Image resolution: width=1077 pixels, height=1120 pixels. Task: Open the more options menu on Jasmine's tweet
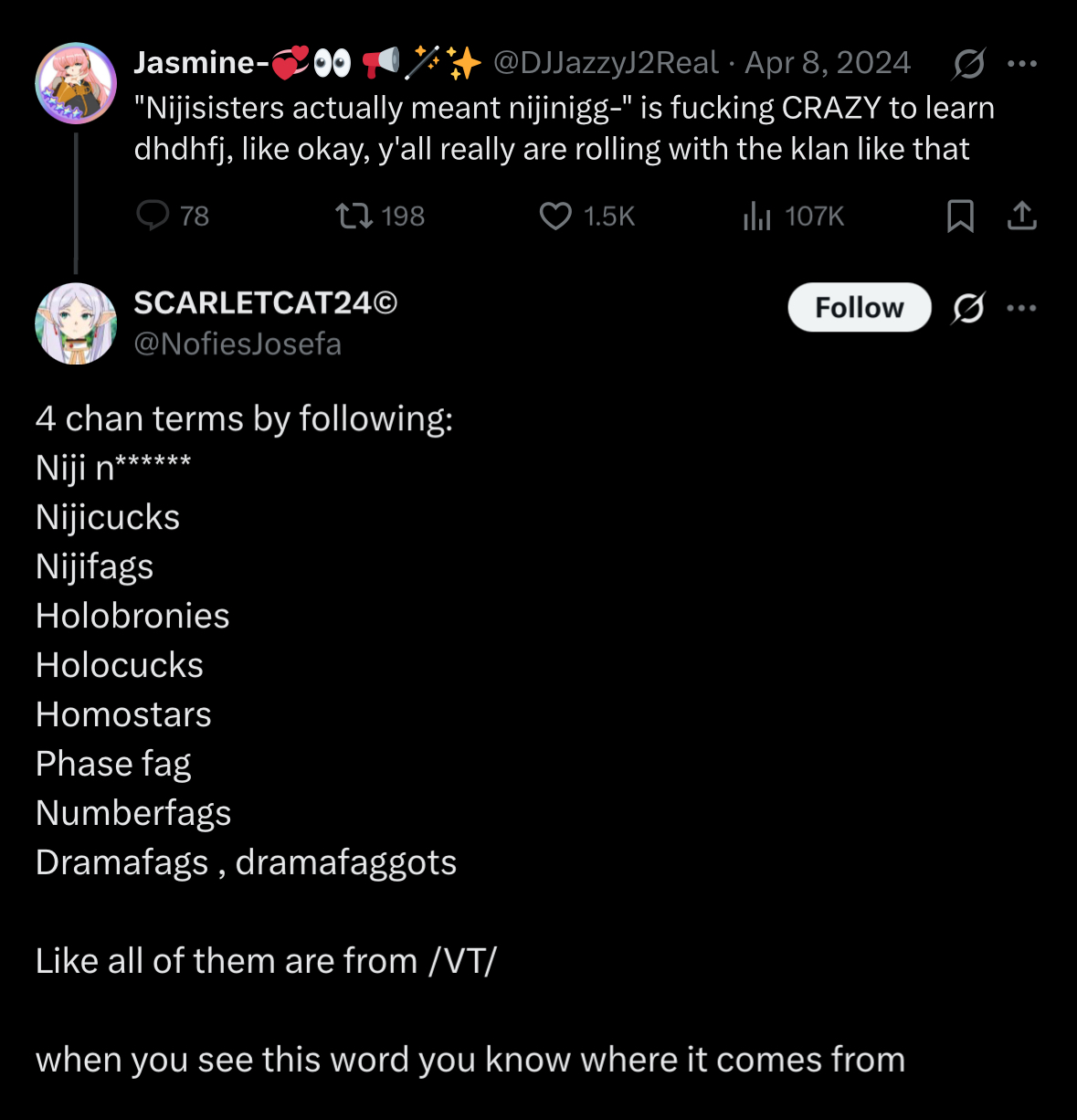point(1021,63)
